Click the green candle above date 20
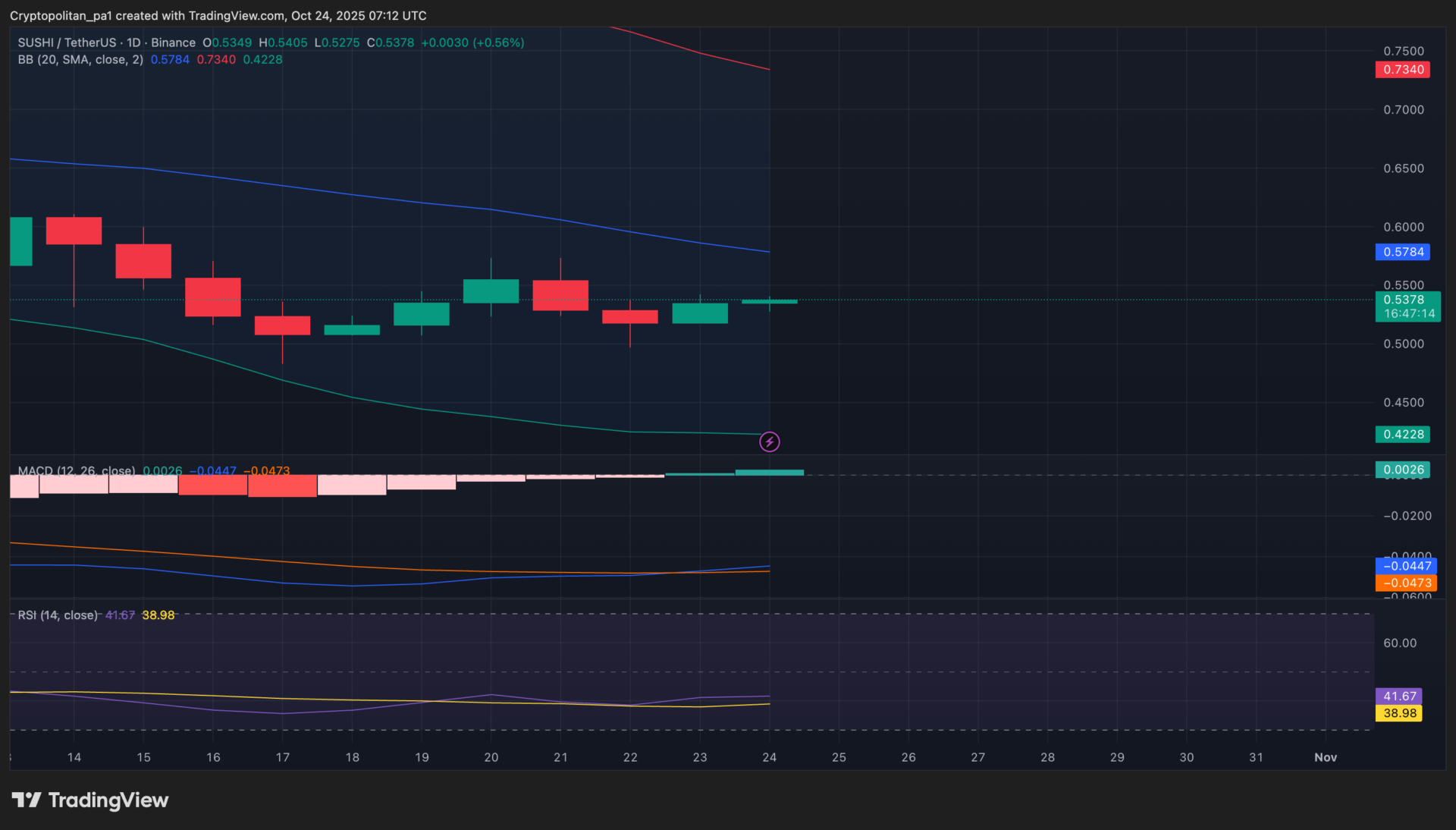 pos(491,291)
